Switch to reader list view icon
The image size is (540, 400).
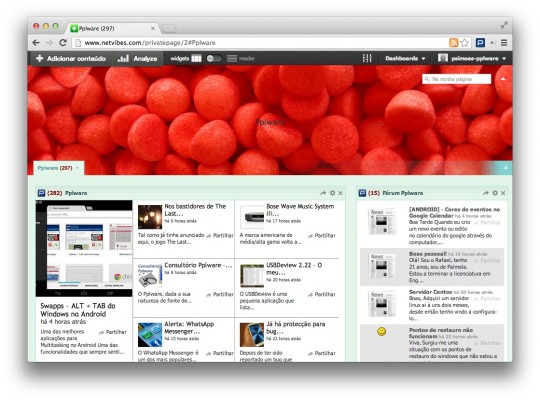[x=232, y=59]
